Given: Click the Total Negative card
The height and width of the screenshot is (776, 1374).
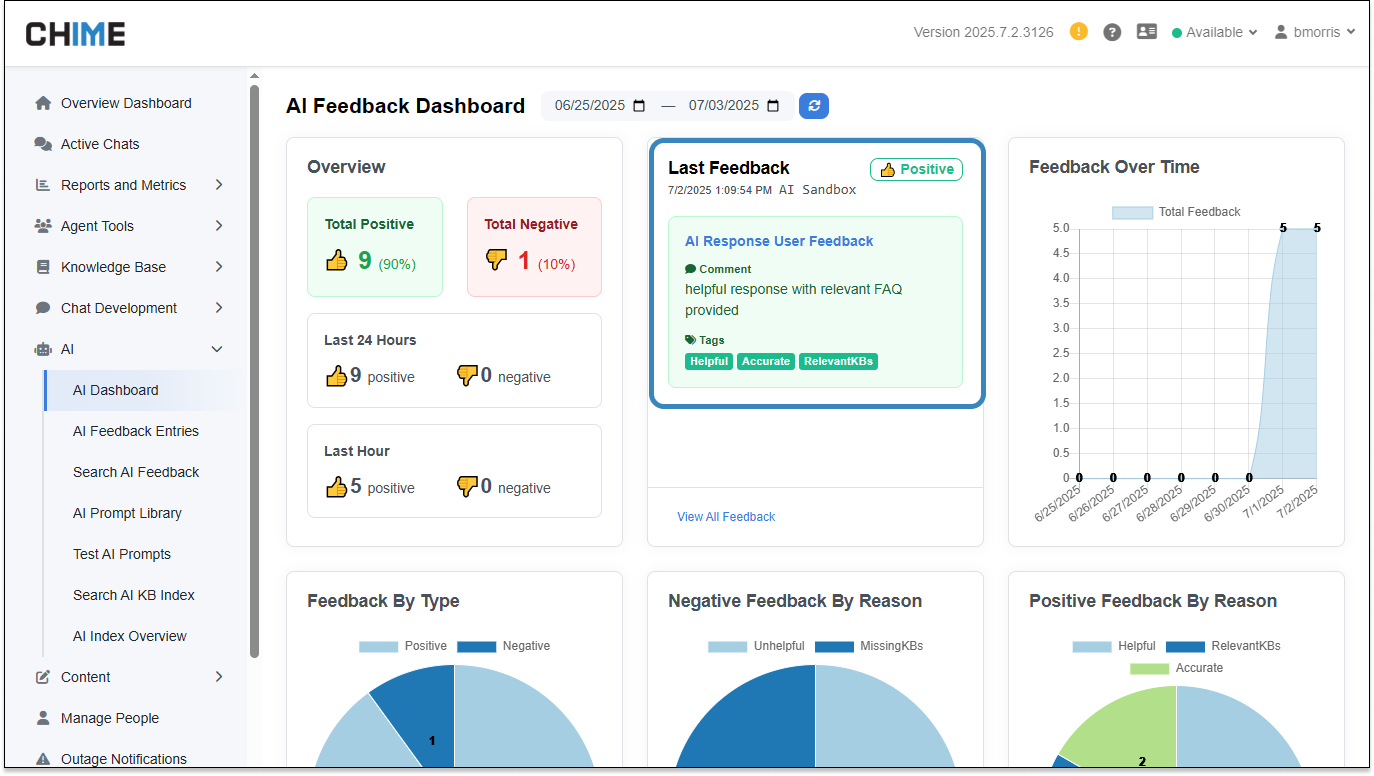Looking at the screenshot, I should 534,247.
